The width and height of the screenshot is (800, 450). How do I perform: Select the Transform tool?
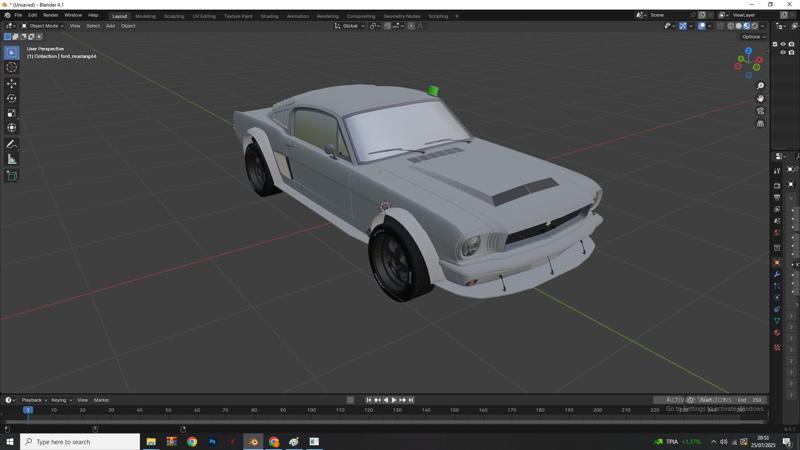(12, 128)
